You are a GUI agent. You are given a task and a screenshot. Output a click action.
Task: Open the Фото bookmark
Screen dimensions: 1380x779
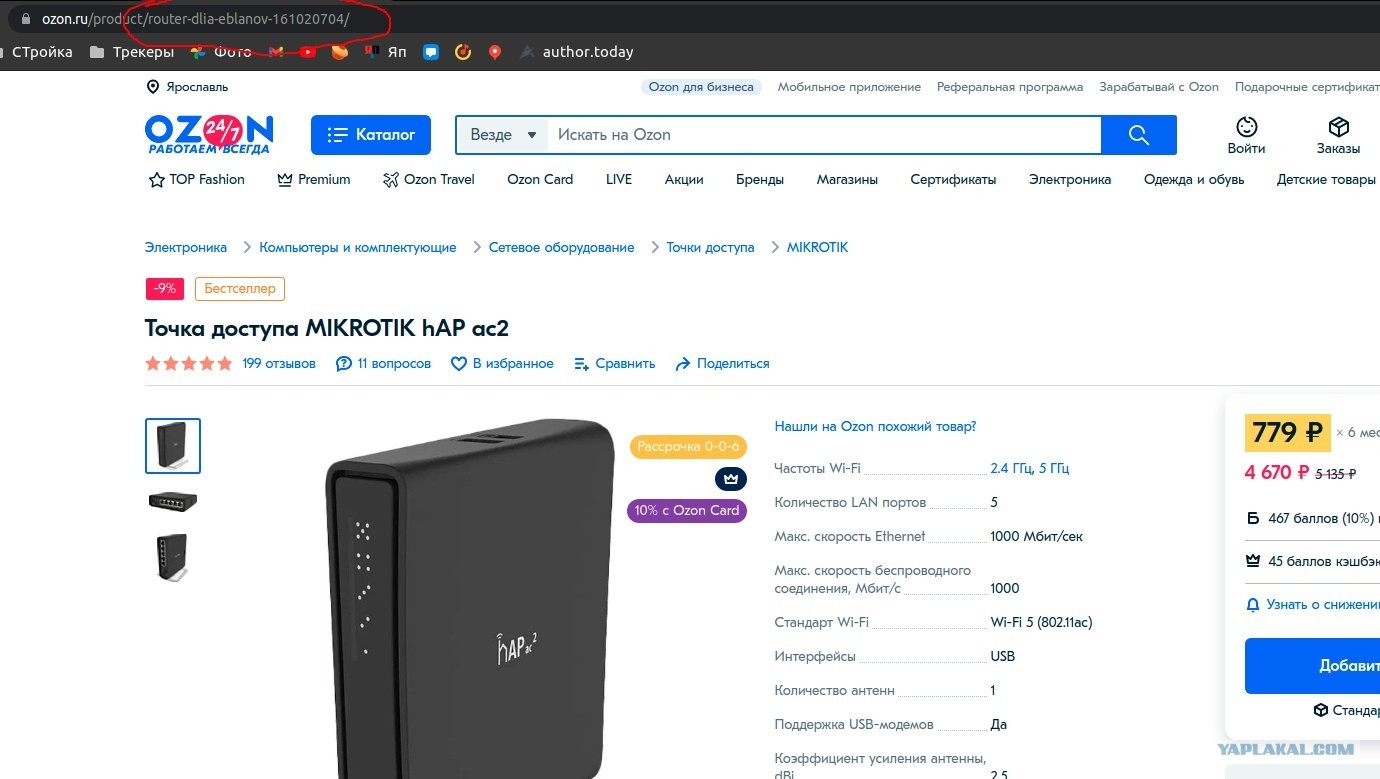point(221,52)
